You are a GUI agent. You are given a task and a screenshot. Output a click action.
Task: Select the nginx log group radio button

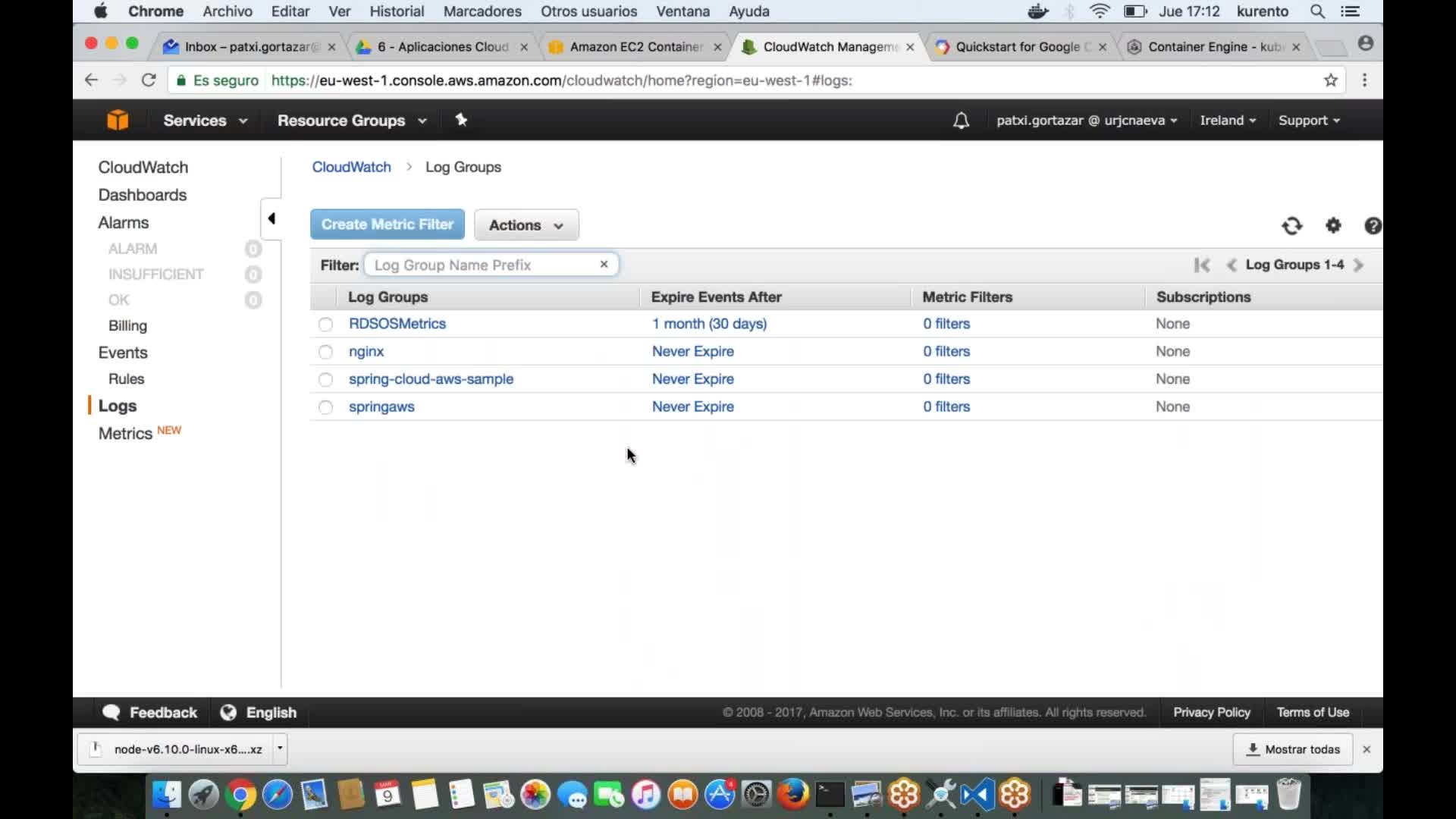pos(325,352)
